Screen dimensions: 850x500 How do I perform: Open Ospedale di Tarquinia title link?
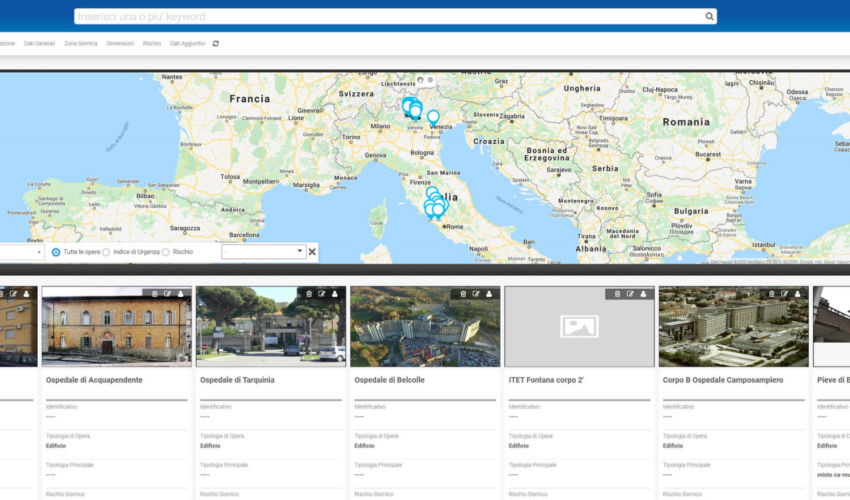(237, 380)
